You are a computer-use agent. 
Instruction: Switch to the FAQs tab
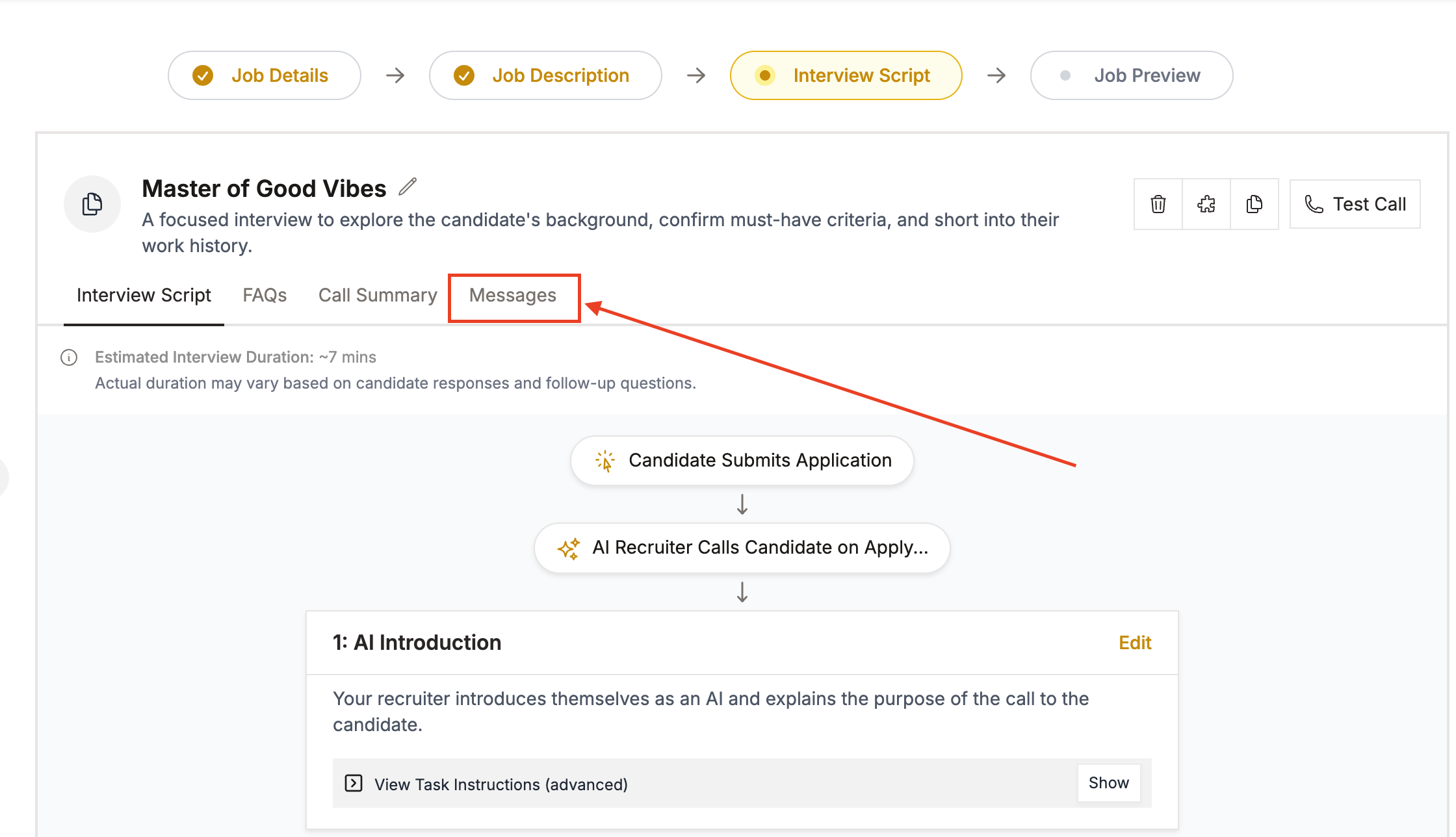tap(265, 296)
